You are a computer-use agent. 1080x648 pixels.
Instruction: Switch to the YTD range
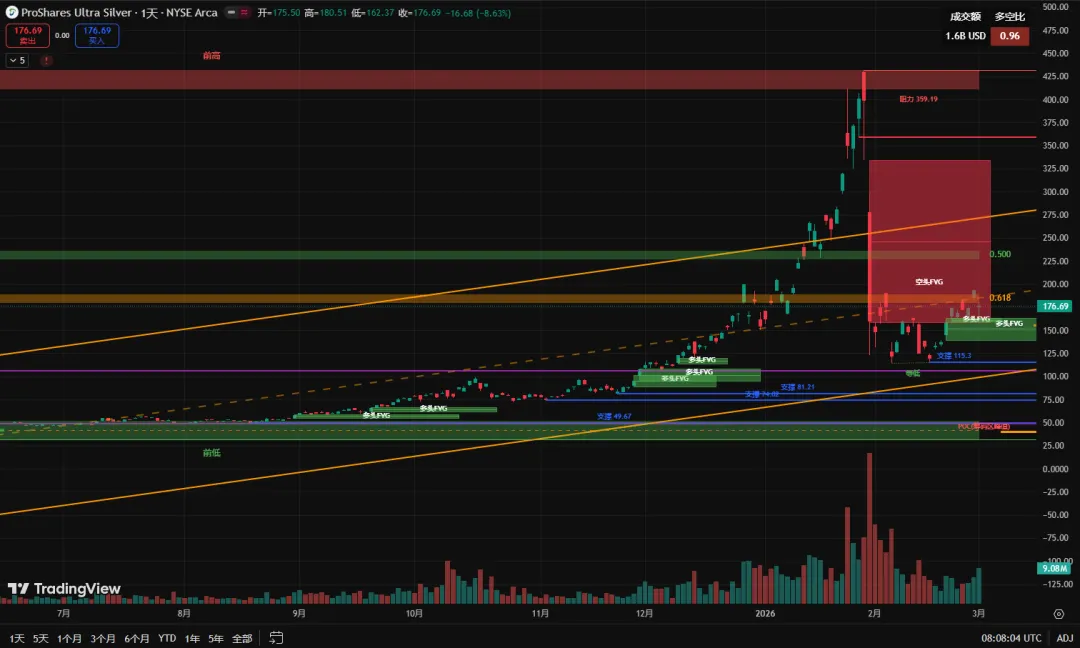(x=167, y=638)
